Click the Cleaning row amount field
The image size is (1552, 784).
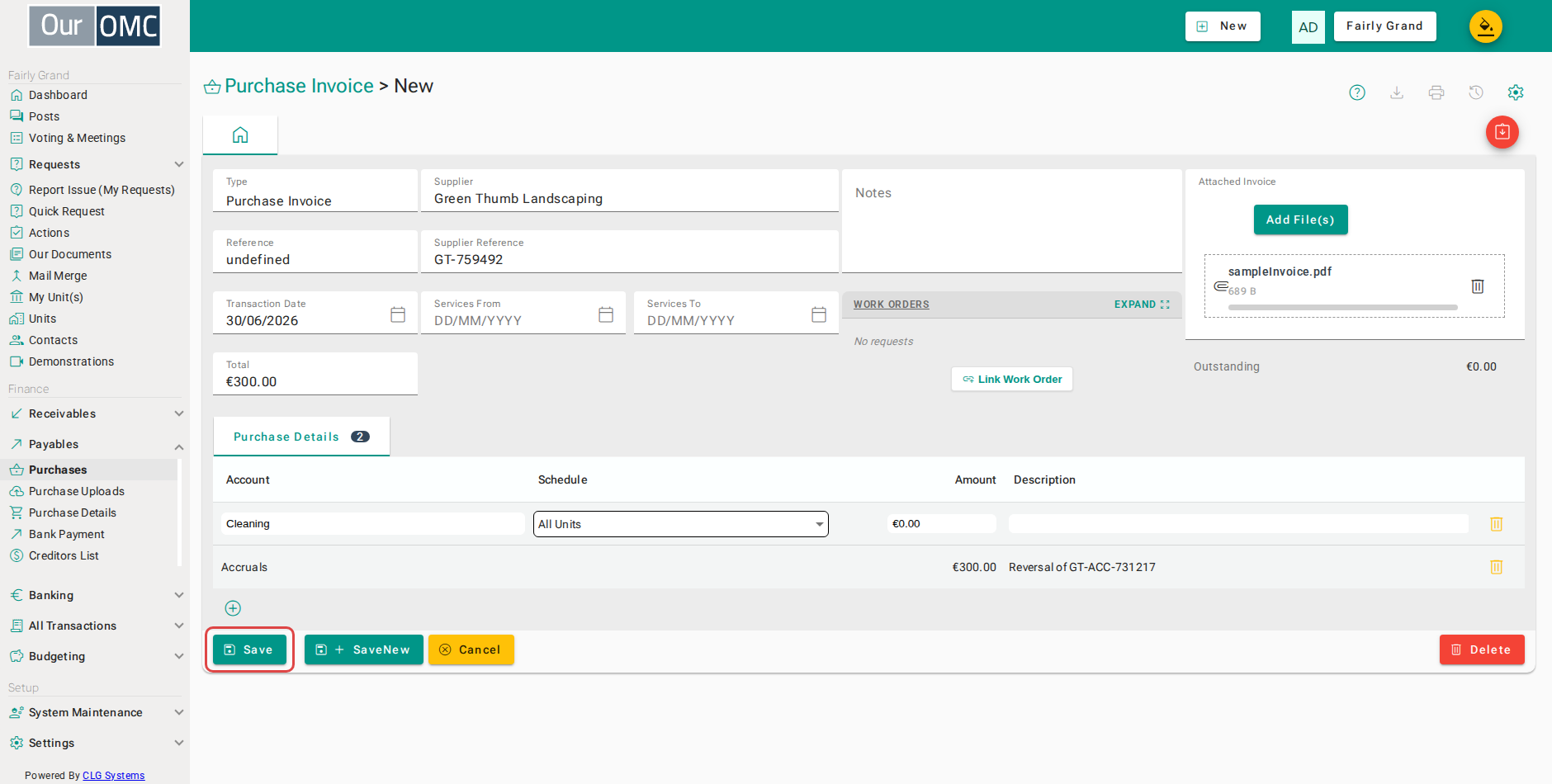pyautogui.click(x=941, y=524)
